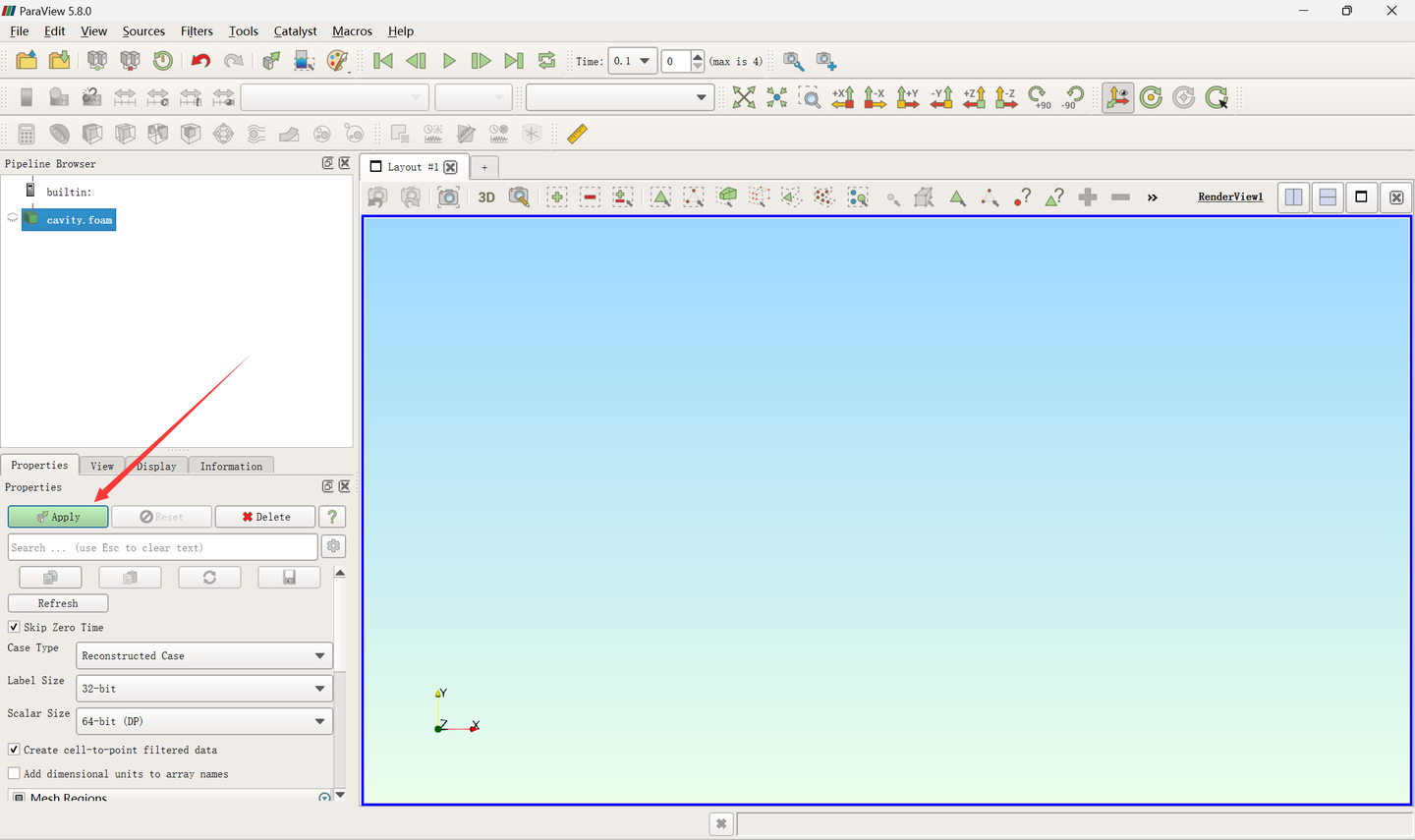
Task: Split the render view horizontally
Action: click(x=1294, y=197)
